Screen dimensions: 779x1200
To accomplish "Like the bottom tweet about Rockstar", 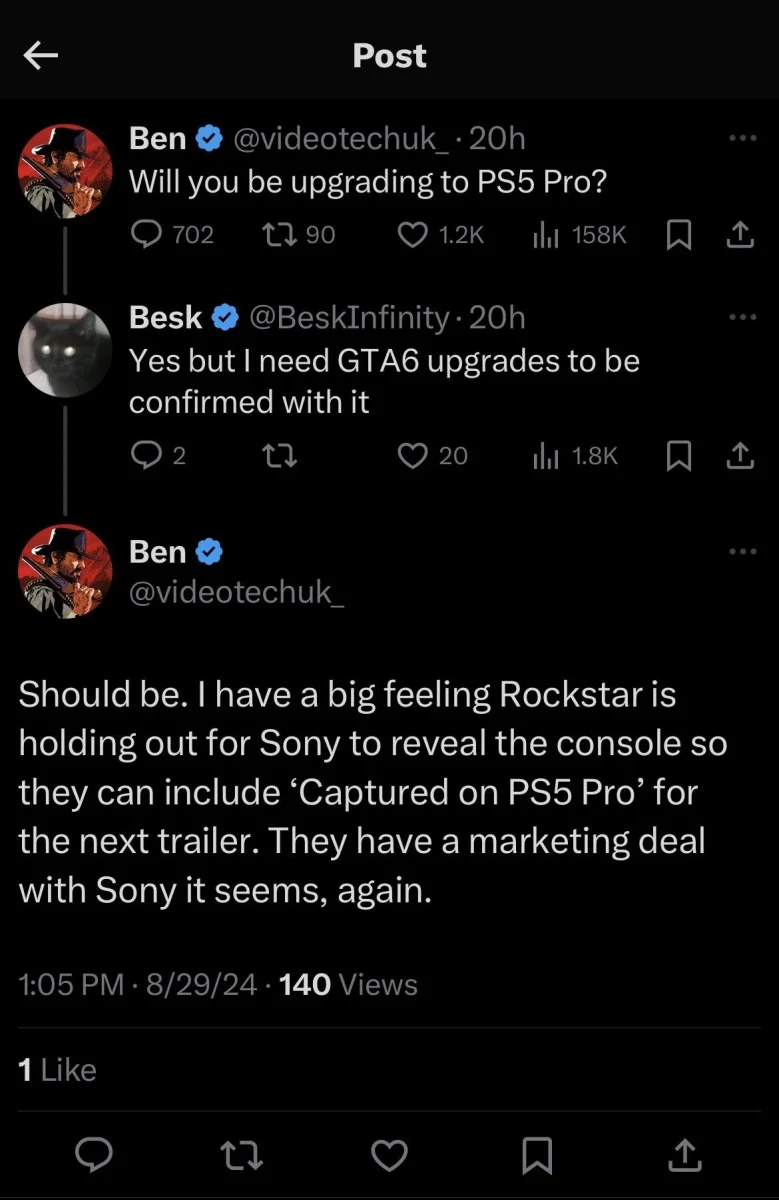I will pyautogui.click(x=389, y=1156).
